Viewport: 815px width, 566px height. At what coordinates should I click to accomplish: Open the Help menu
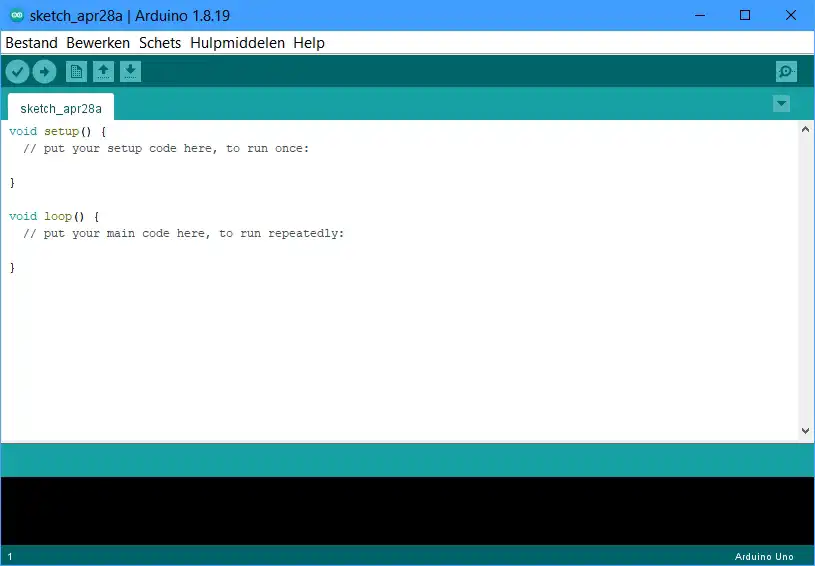pyautogui.click(x=309, y=43)
